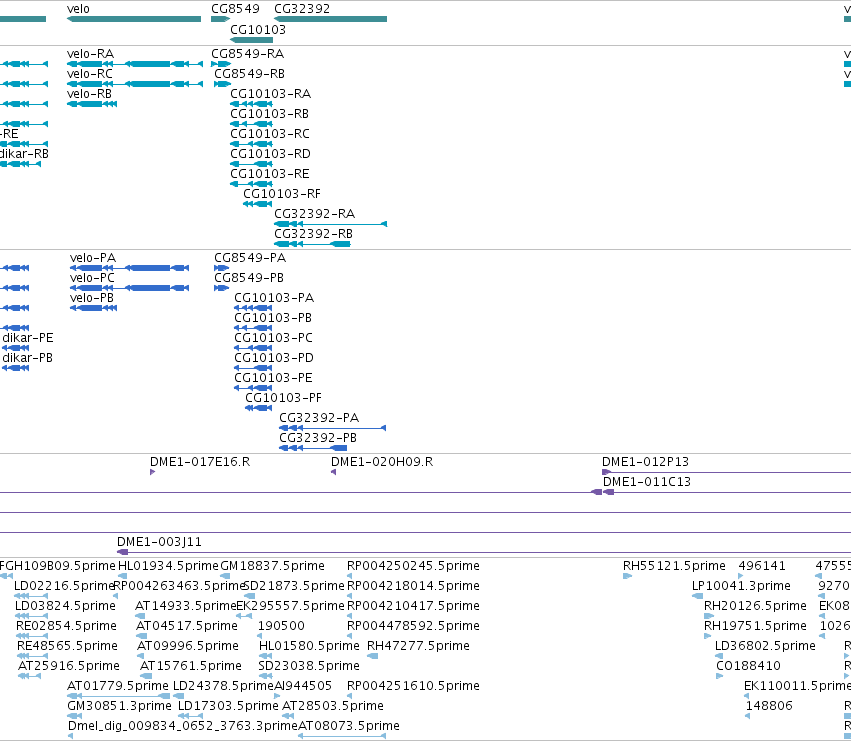
Task: Open the CG10103-PF protein feature
Action: (x=259, y=408)
